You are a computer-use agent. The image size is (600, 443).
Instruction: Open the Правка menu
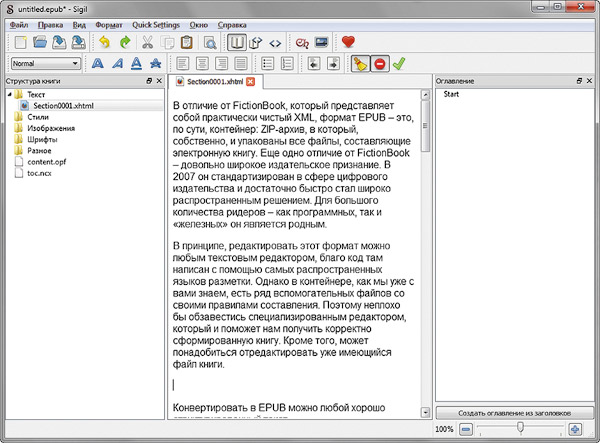pos(50,25)
